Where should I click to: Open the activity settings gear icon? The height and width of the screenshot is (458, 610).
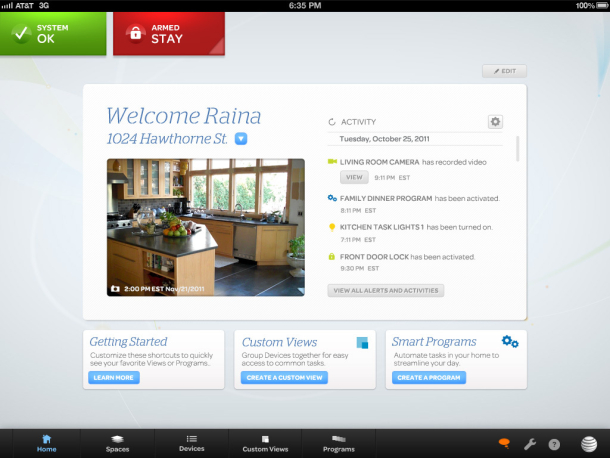pos(495,122)
